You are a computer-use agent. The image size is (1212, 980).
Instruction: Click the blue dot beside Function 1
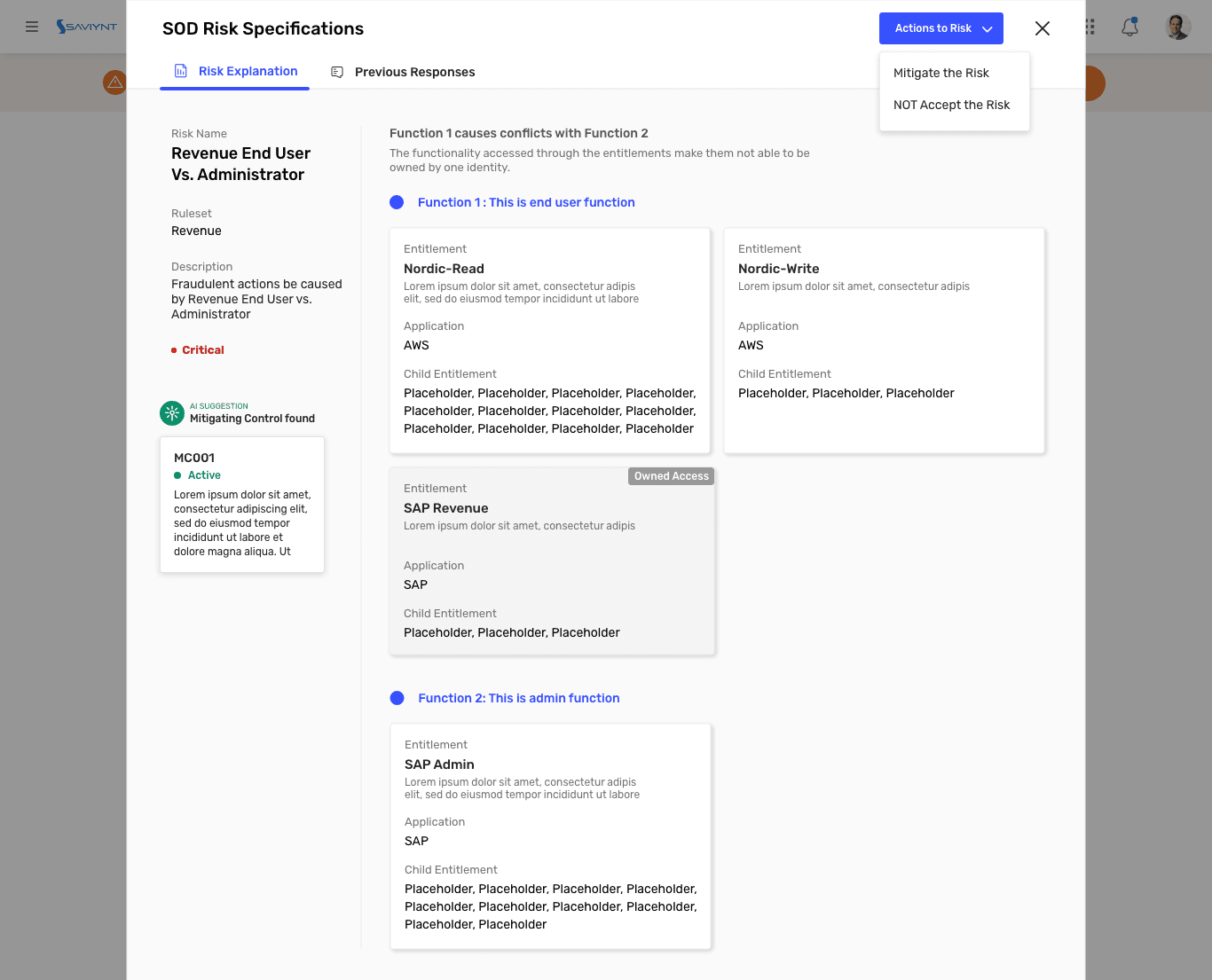click(x=397, y=202)
